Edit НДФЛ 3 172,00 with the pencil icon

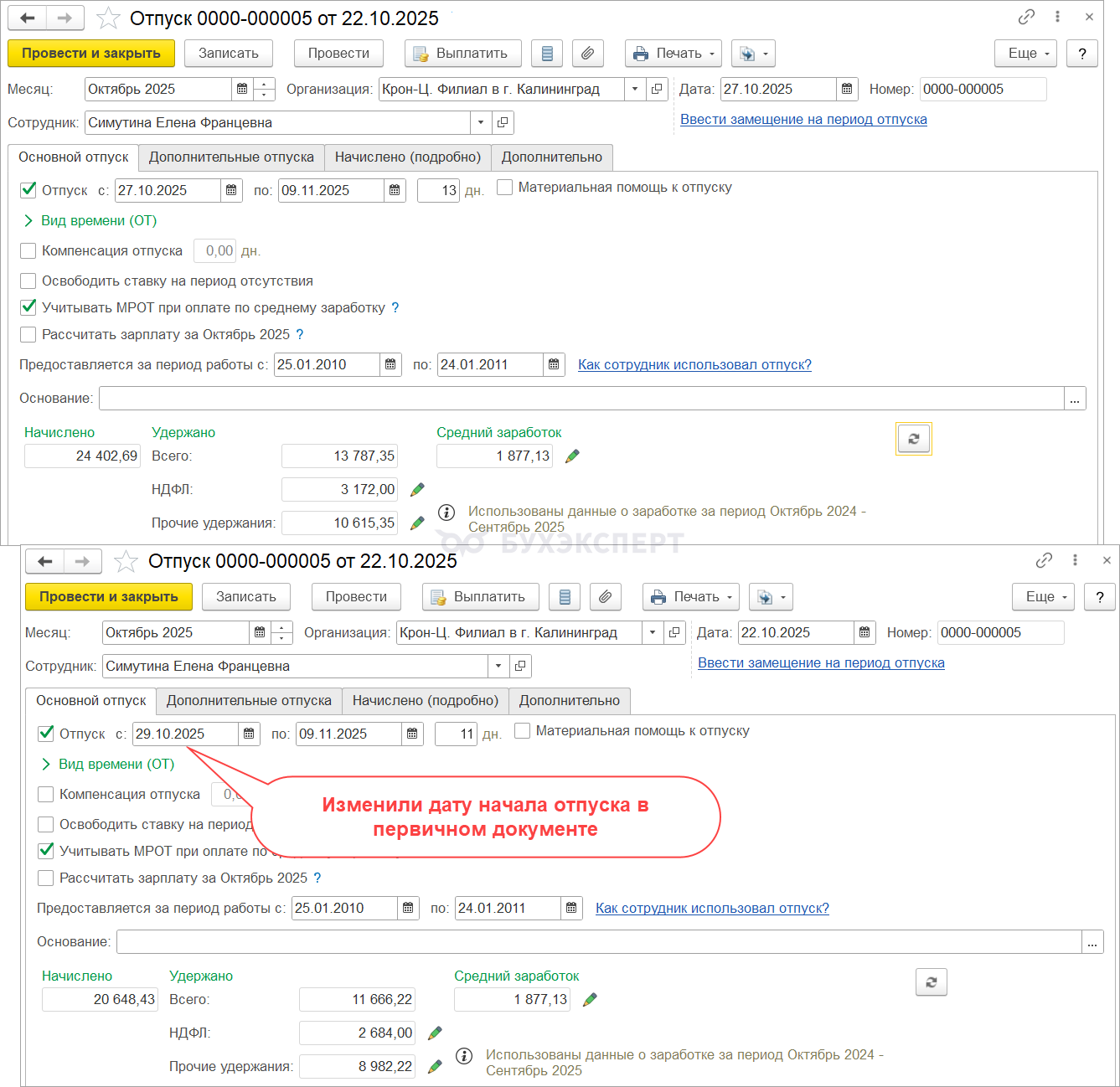point(417,490)
